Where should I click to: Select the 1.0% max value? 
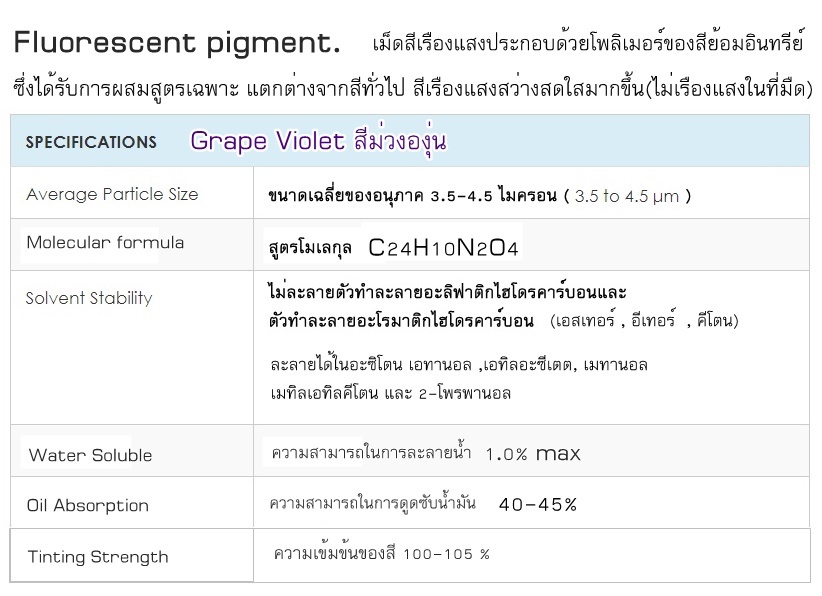(x=533, y=454)
